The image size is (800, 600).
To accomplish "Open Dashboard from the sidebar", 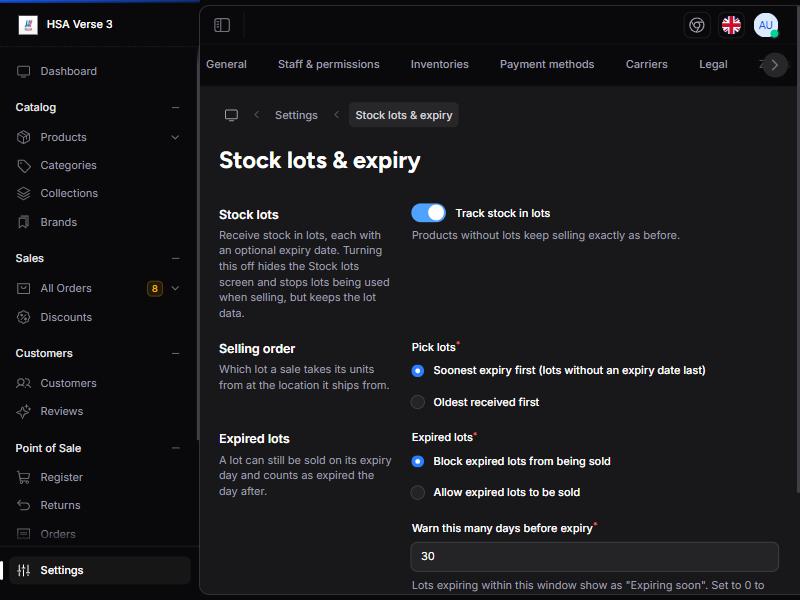I will (68, 71).
